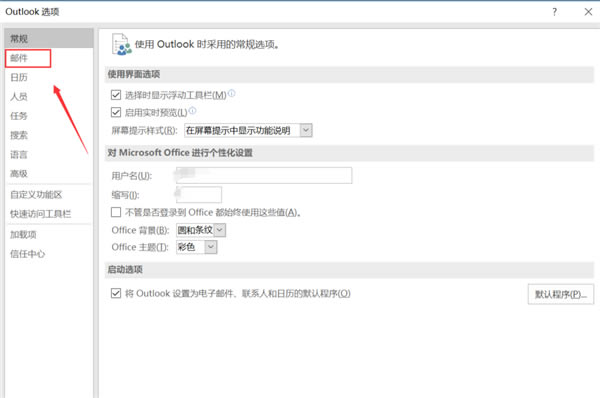The height and width of the screenshot is (398, 600).
Task: Click the 用户名 text field
Action: pos(264,175)
